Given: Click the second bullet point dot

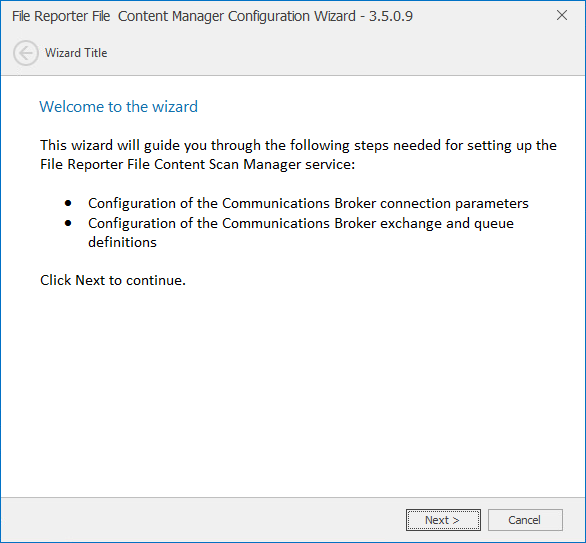Looking at the screenshot, I should click(x=68, y=223).
